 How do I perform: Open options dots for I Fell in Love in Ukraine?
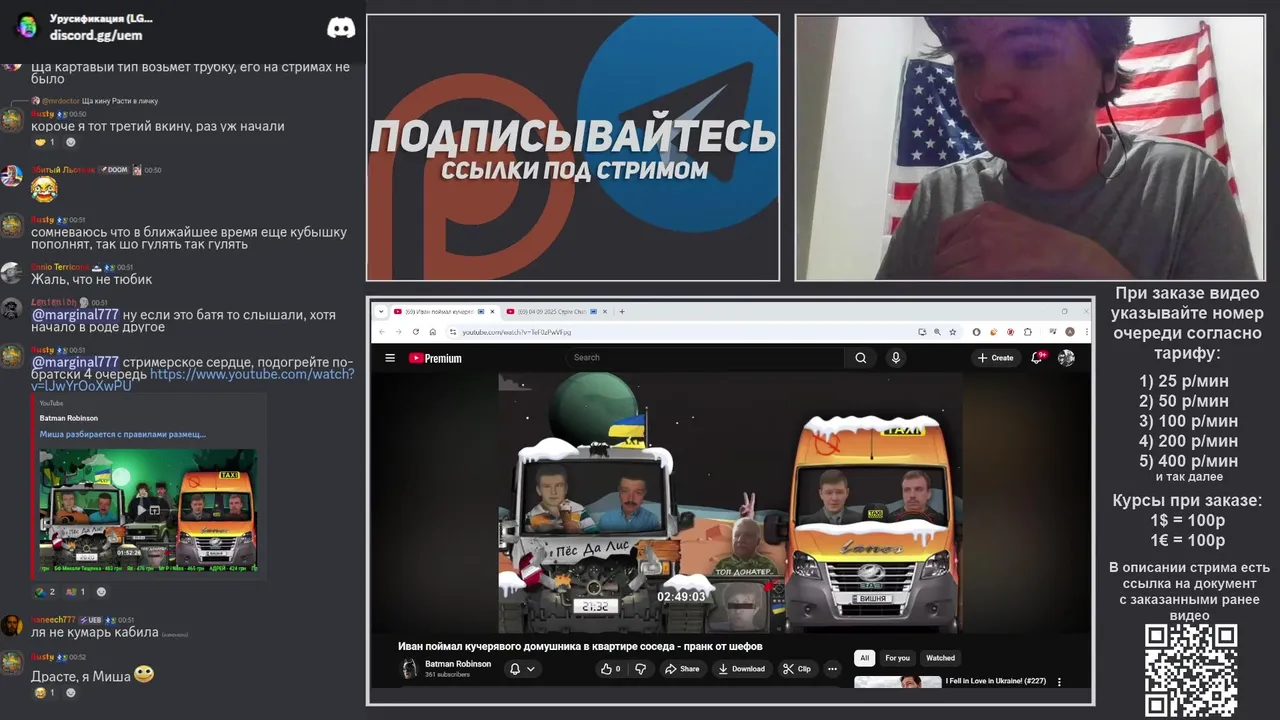pos(1059,682)
